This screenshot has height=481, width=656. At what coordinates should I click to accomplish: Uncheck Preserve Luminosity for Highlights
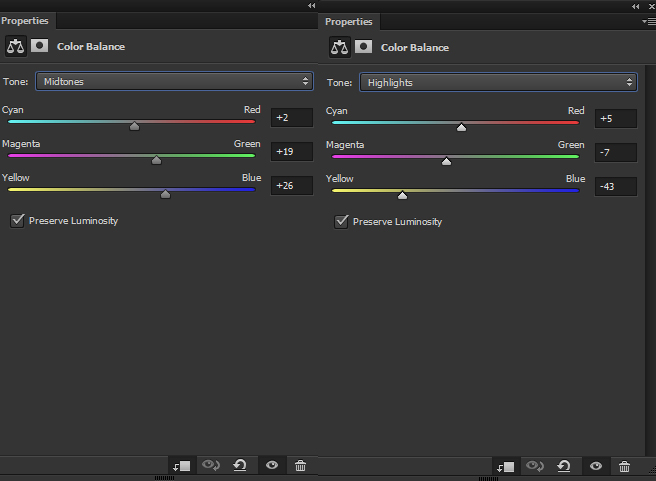[341, 221]
